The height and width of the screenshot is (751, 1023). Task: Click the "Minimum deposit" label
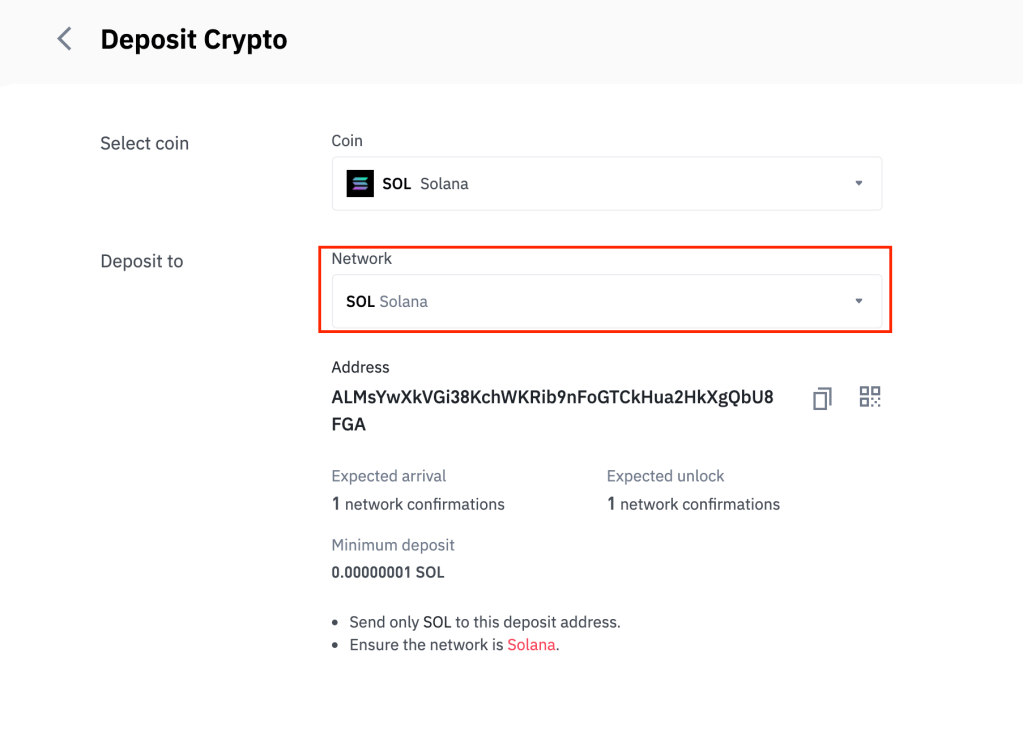pyautogui.click(x=393, y=545)
